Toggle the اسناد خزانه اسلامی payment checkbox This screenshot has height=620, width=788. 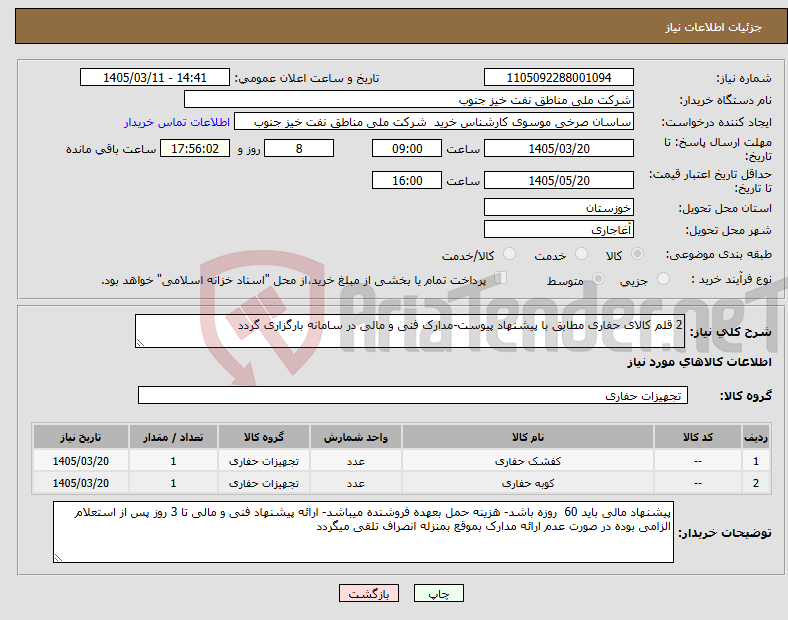501,277
